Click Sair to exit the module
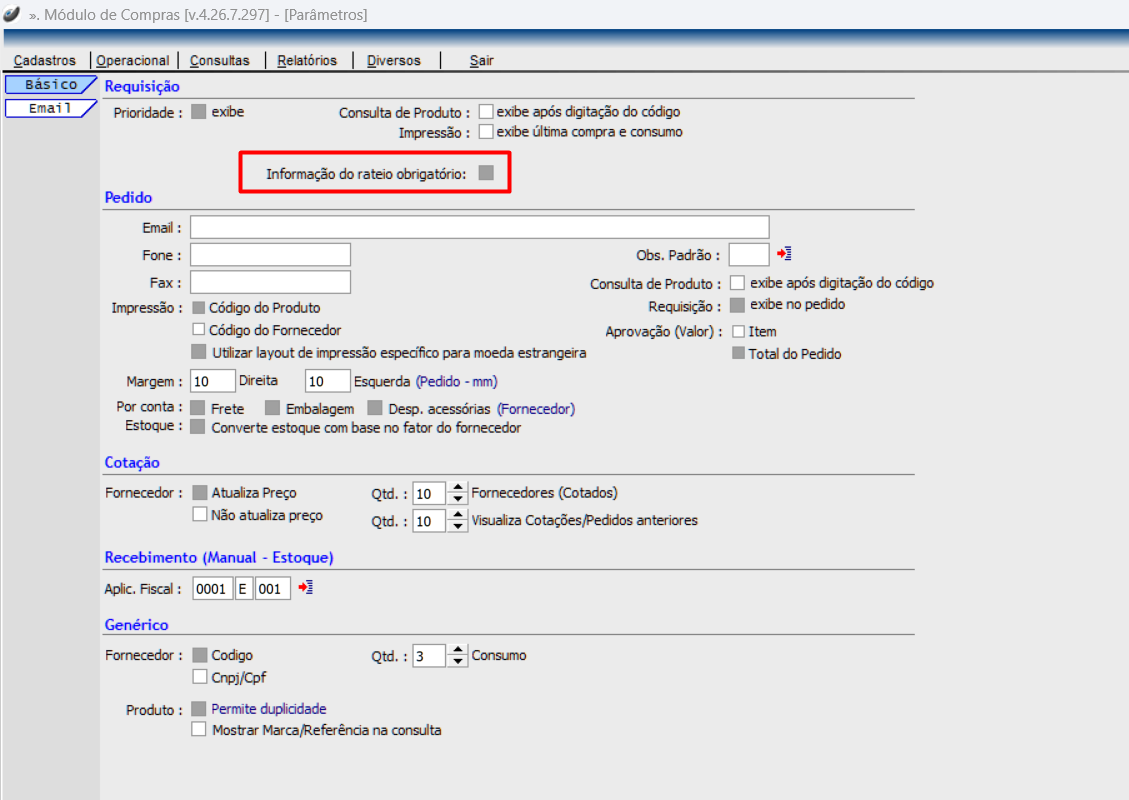 tap(482, 60)
